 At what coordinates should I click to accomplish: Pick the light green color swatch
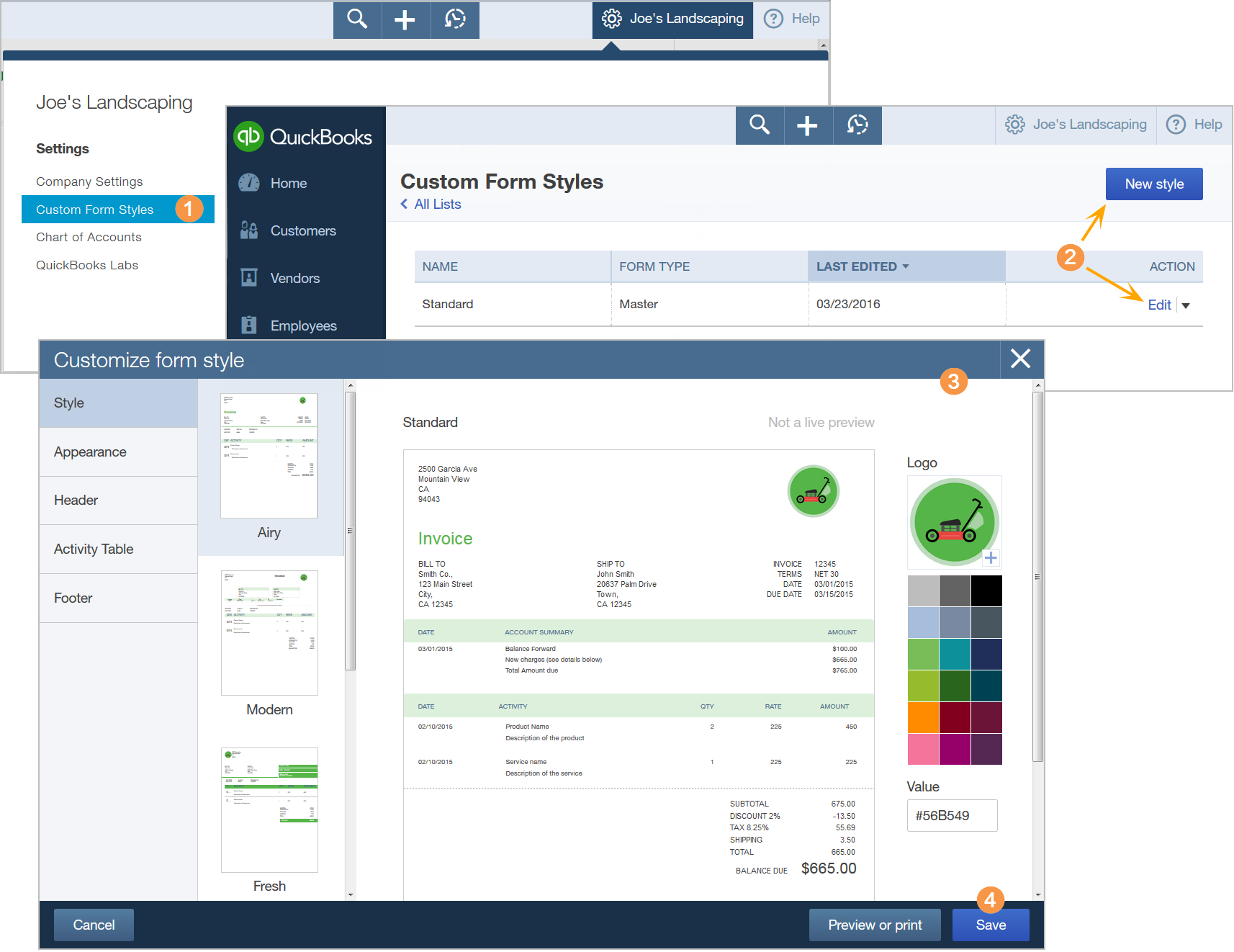point(923,654)
